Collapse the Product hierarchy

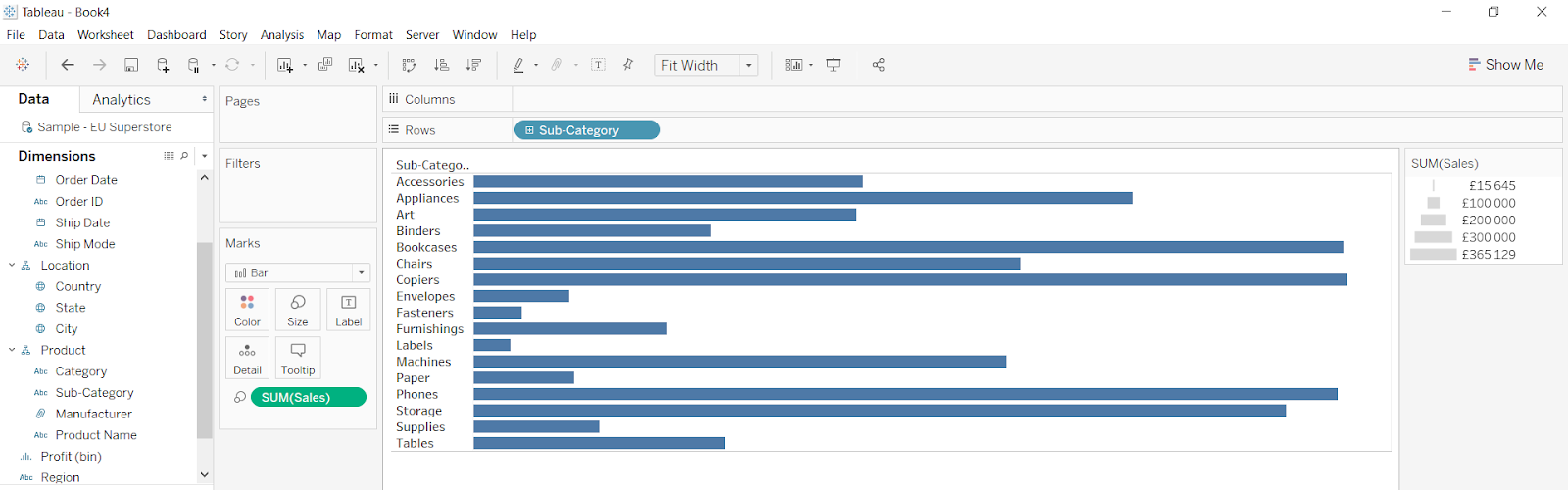tap(12, 350)
